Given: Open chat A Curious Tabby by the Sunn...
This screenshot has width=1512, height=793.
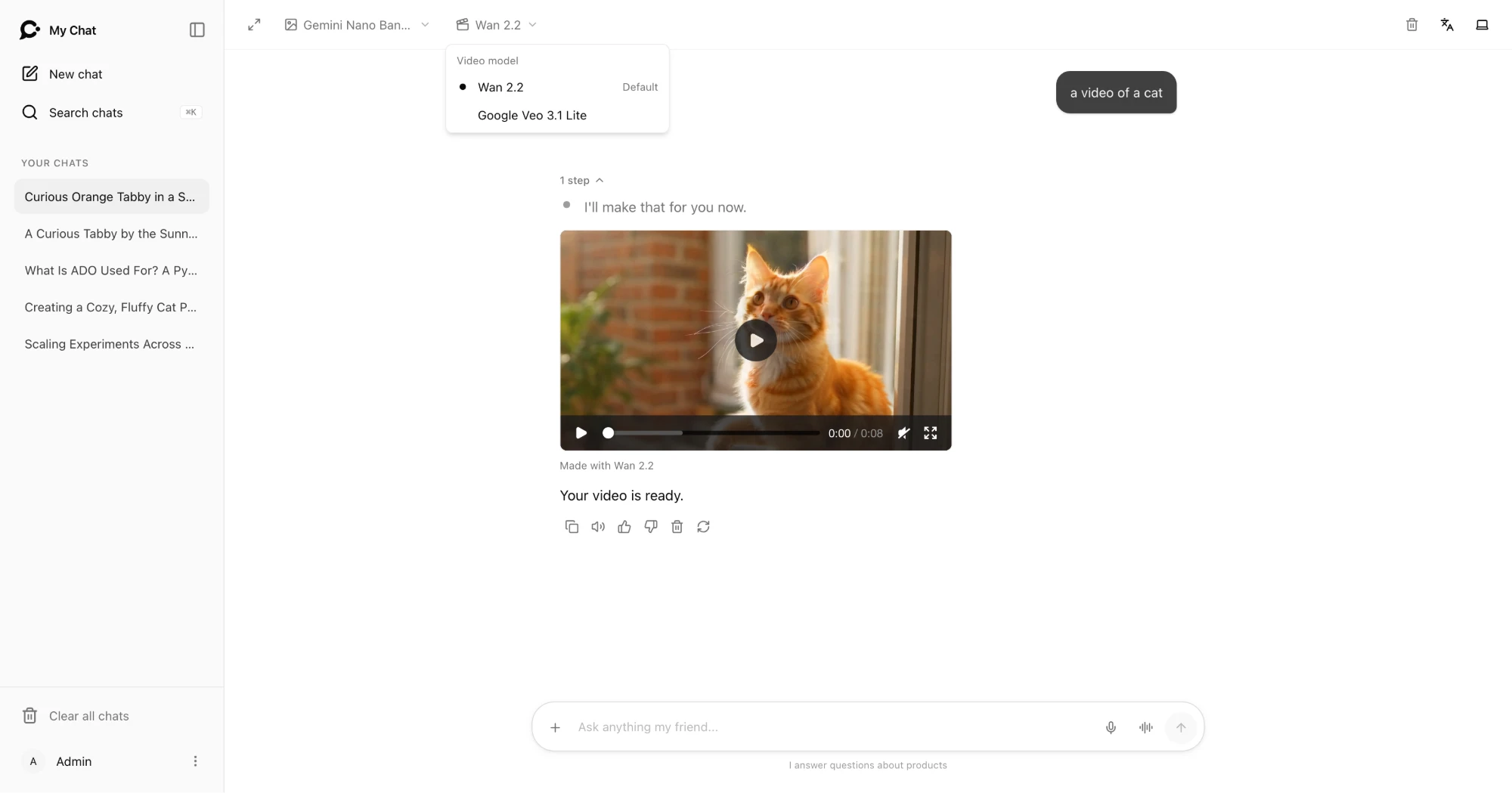Looking at the screenshot, I should [111, 234].
